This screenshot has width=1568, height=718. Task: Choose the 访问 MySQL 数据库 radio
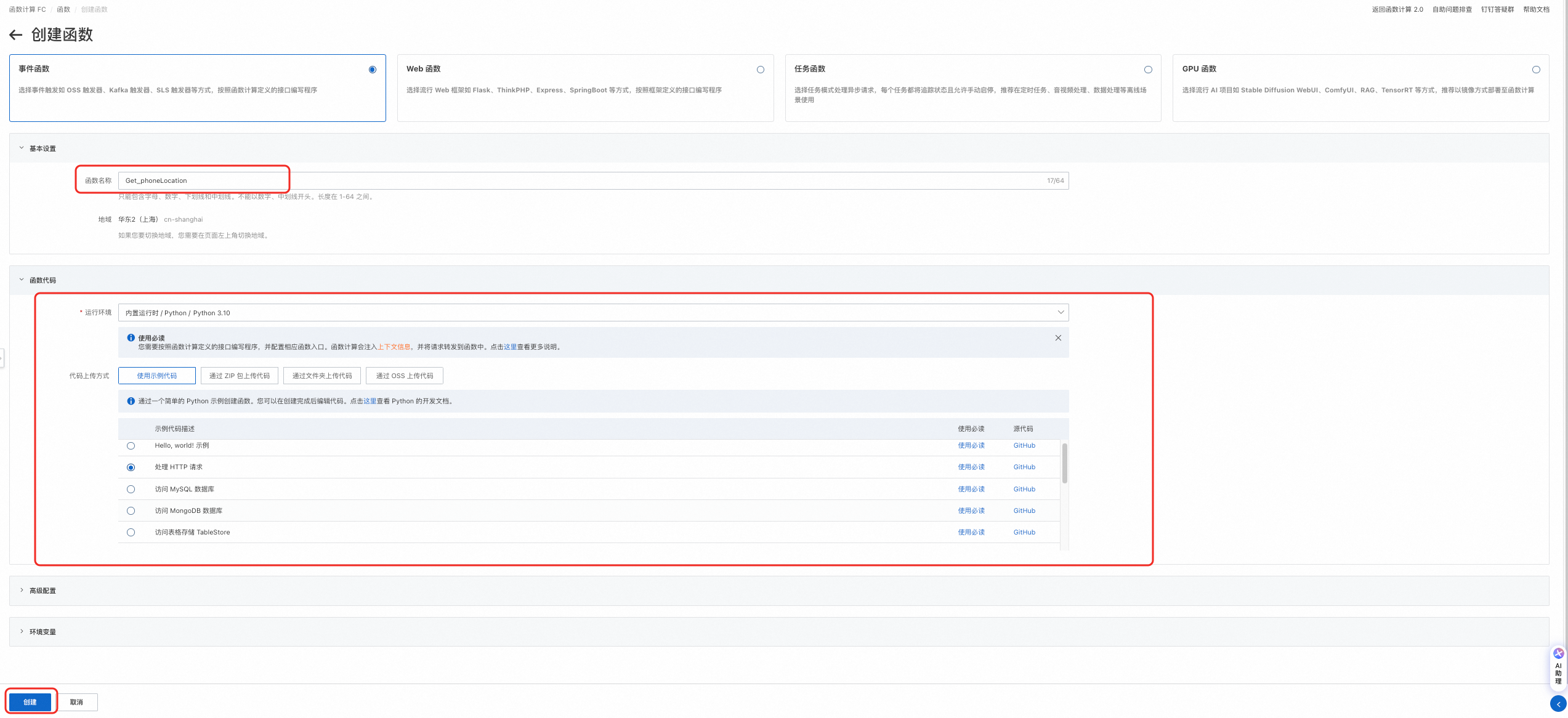tap(131, 490)
